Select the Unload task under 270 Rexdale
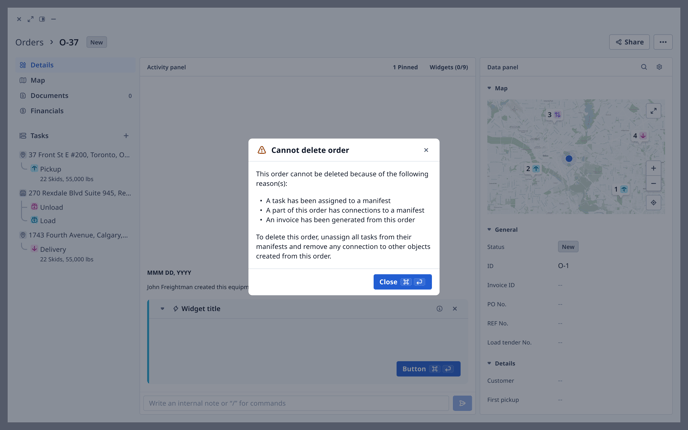 click(x=51, y=207)
